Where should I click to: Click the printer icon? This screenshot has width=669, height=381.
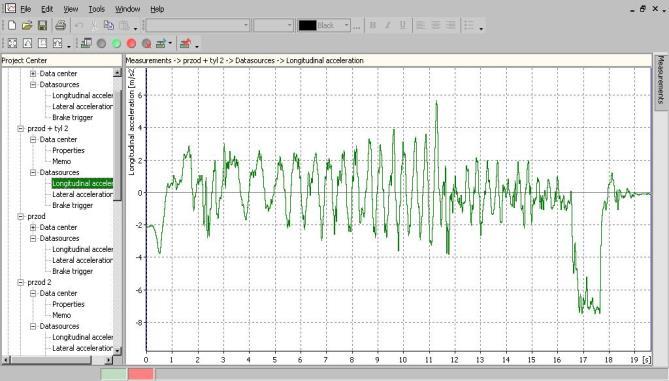(x=61, y=26)
